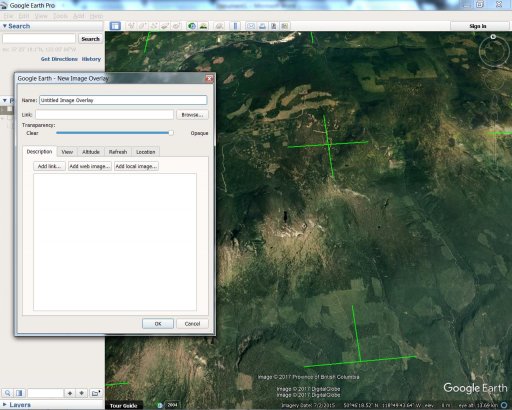Open Get Directions link
The image size is (512, 410).
coord(59,59)
